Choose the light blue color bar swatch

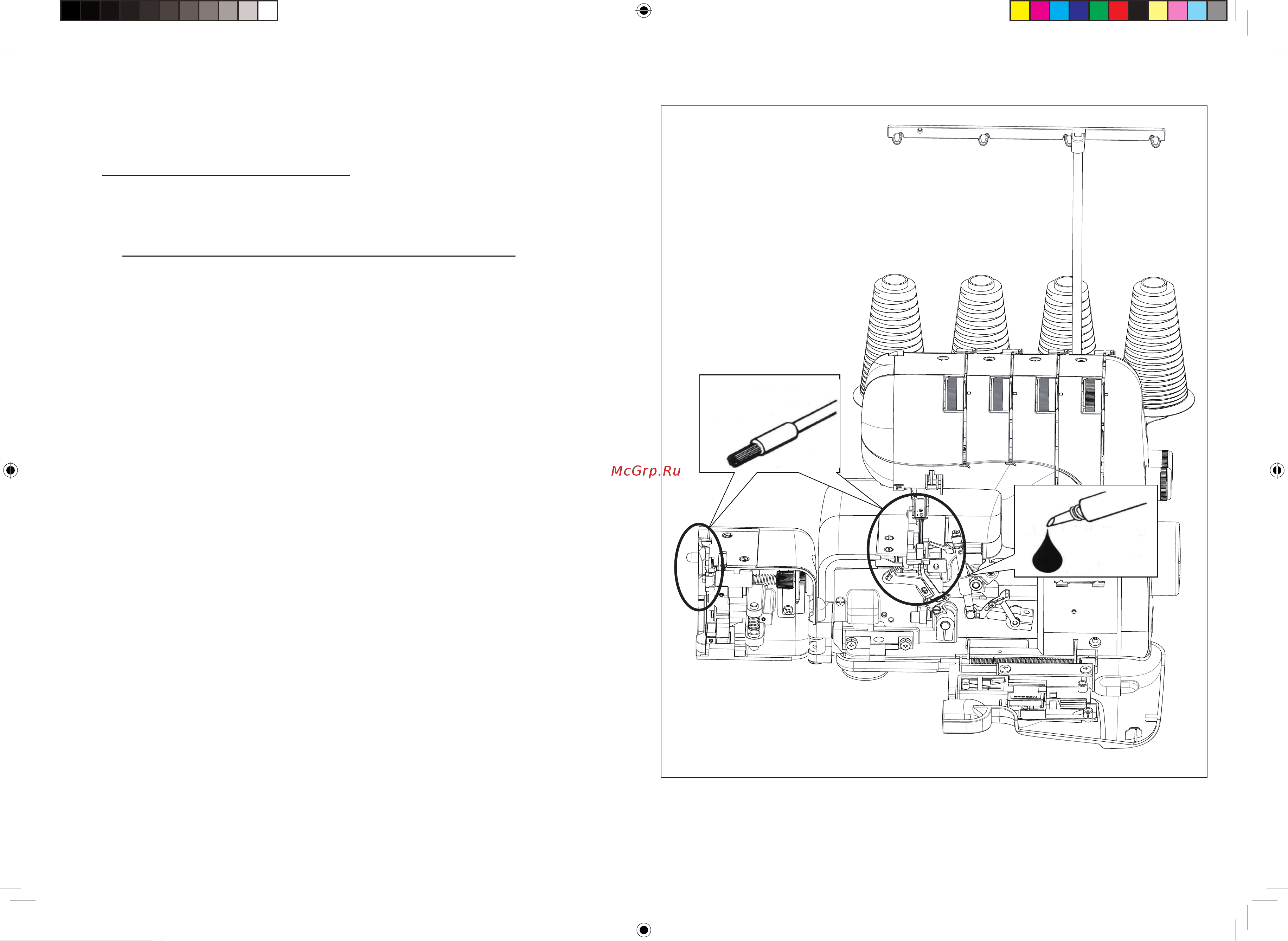pyautogui.click(x=1197, y=11)
